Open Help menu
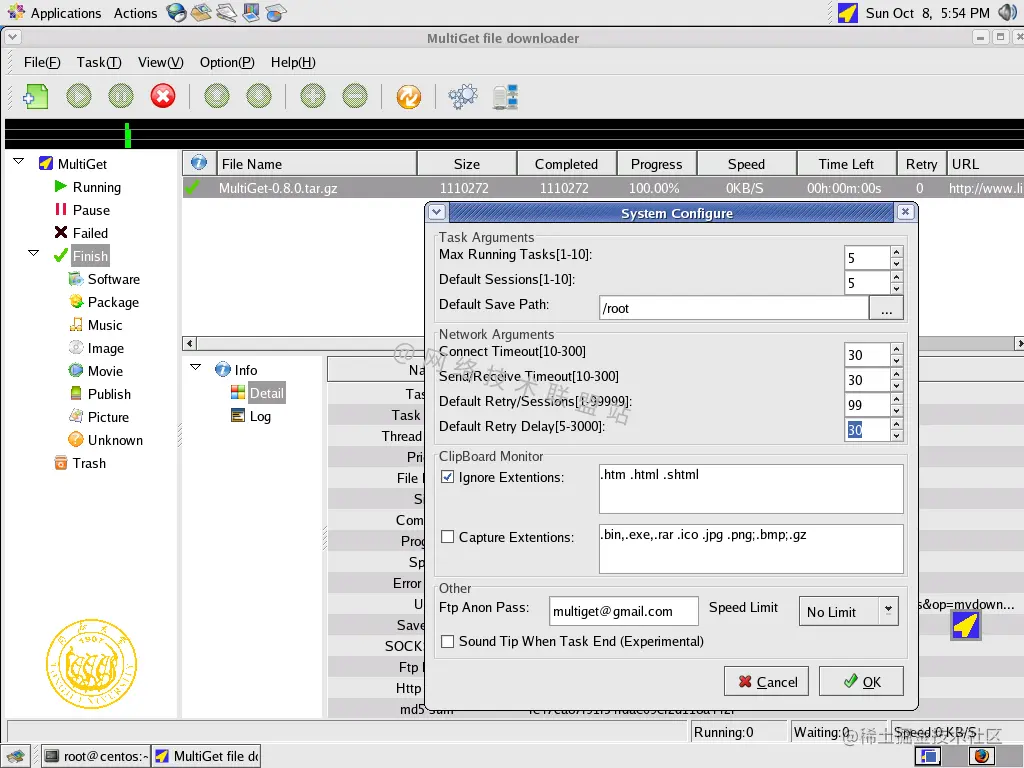1024x768 pixels. click(x=293, y=62)
